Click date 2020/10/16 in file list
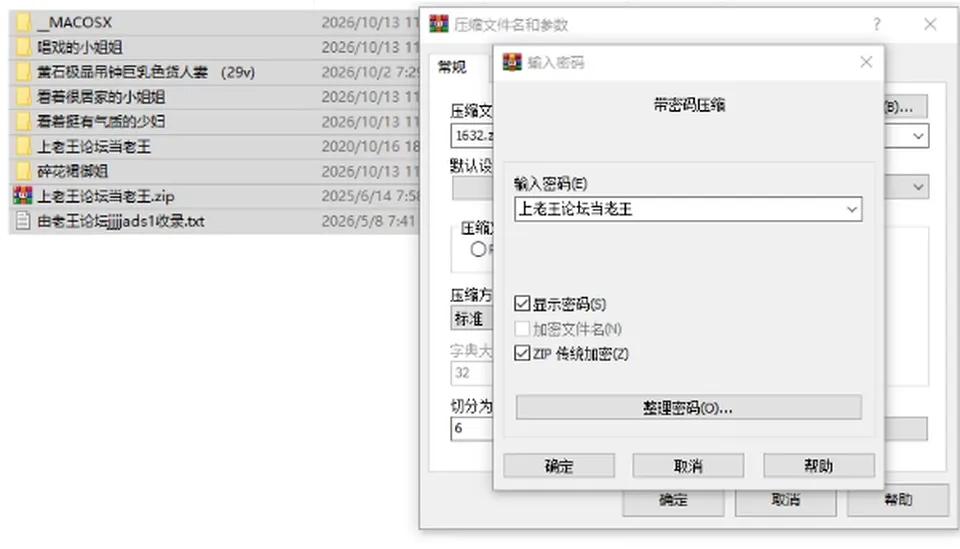Image resolution: width=960 pixels, height=549 pixels. point(370,146)
